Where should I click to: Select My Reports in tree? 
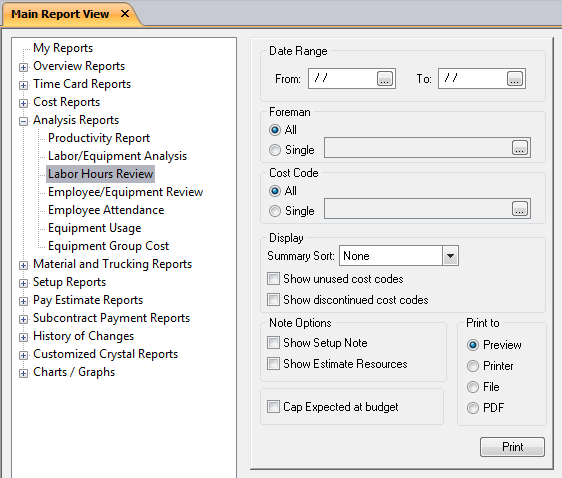(x=63, y=48)
